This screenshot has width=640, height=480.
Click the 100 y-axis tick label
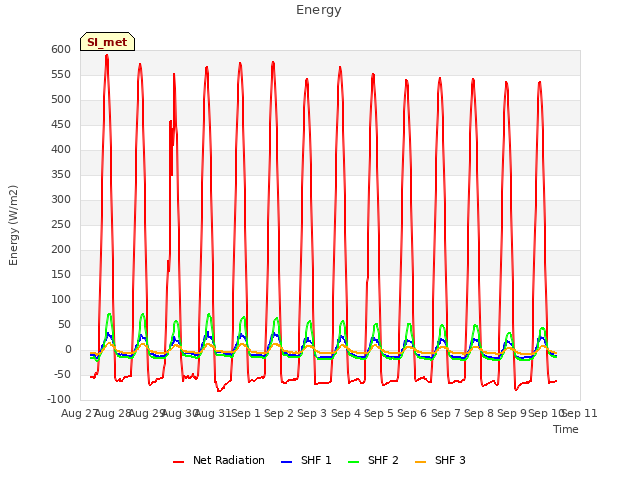coord(61,300)
